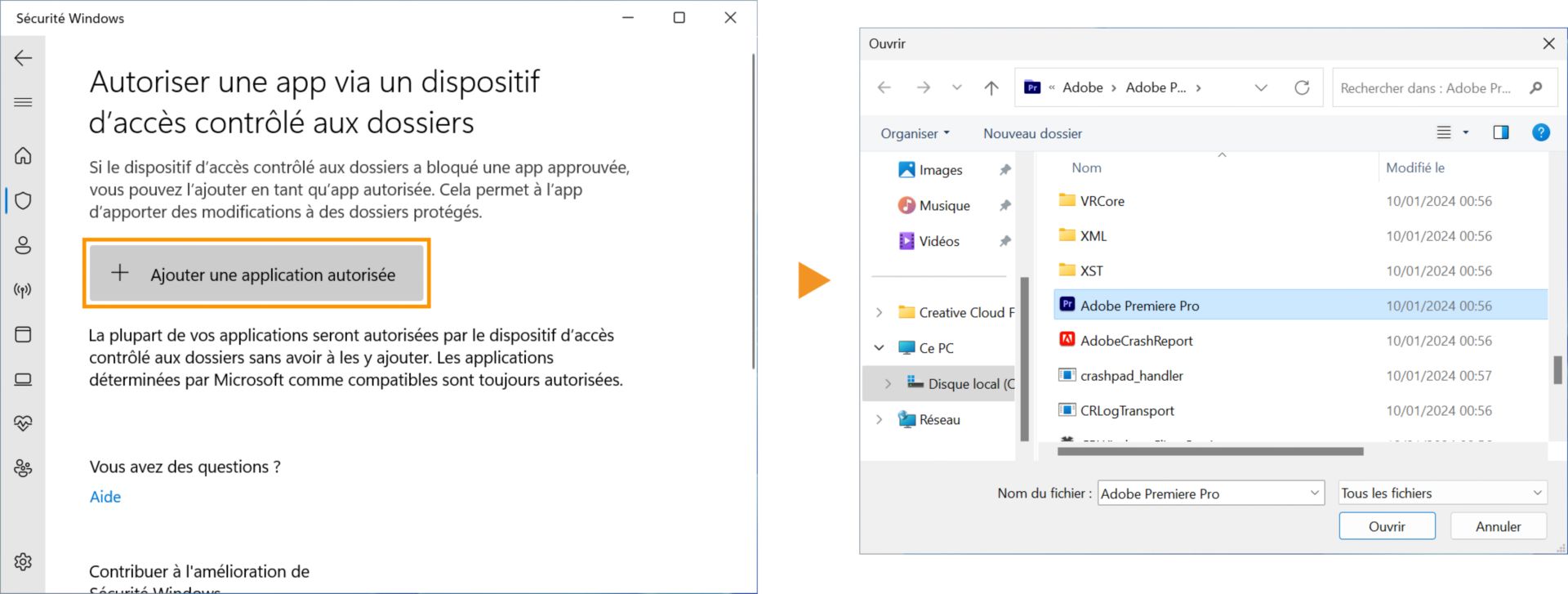Open the hamburger menu in Sécurité Windows
1568x594 pixels.
pos(23,102)
